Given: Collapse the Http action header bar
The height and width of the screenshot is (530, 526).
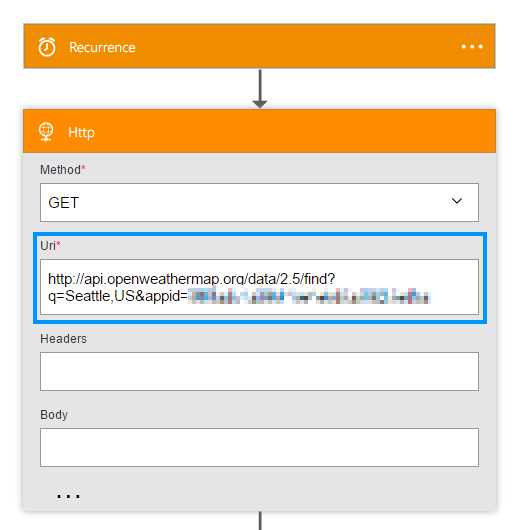Looking at the screenshot, I should pyautogui.click(x=259, y=131).
